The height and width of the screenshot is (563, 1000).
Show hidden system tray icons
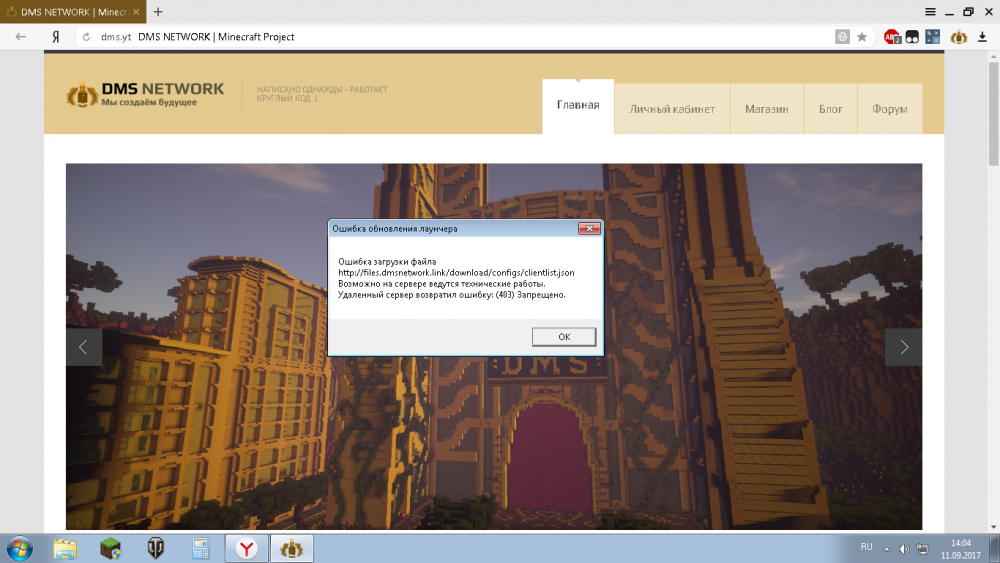888,548
